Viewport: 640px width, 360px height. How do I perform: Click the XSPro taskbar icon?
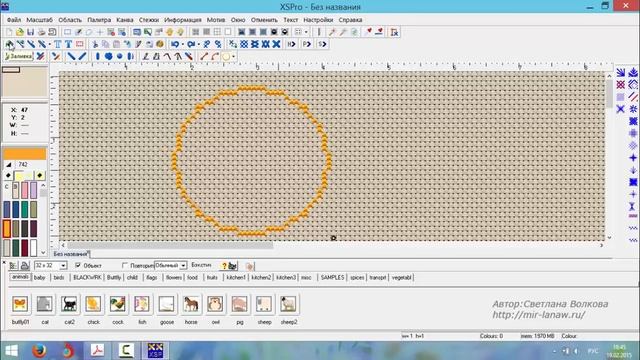pyautogui.click(x=155, y=351)
